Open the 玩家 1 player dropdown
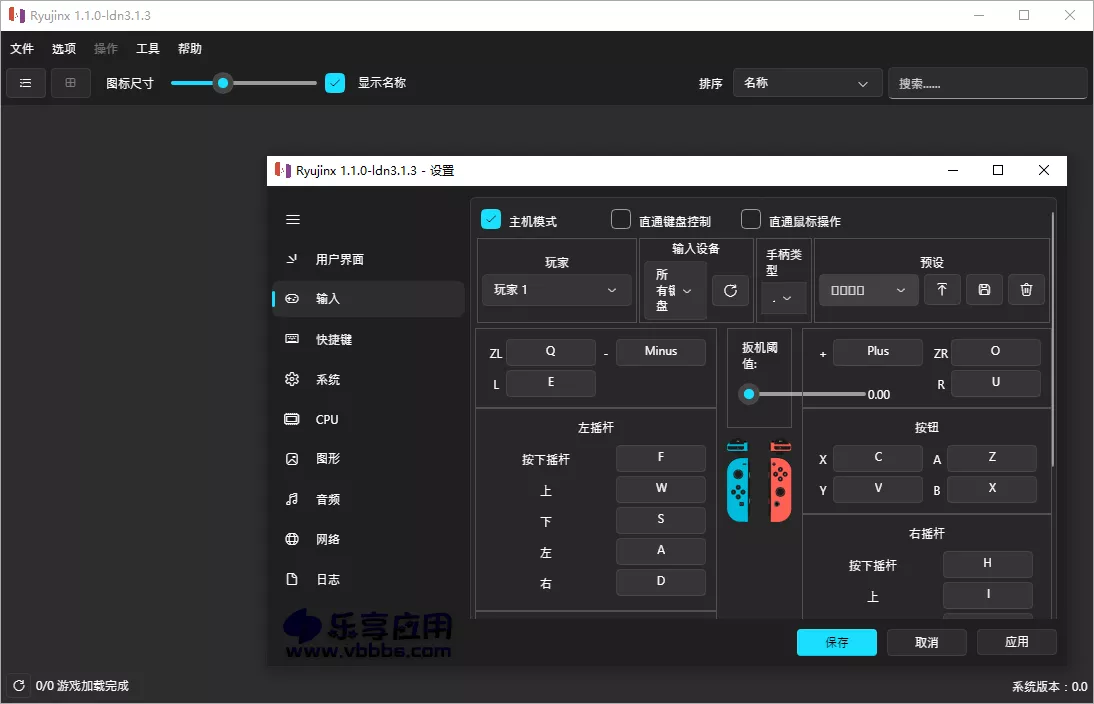 pos(556,289)
